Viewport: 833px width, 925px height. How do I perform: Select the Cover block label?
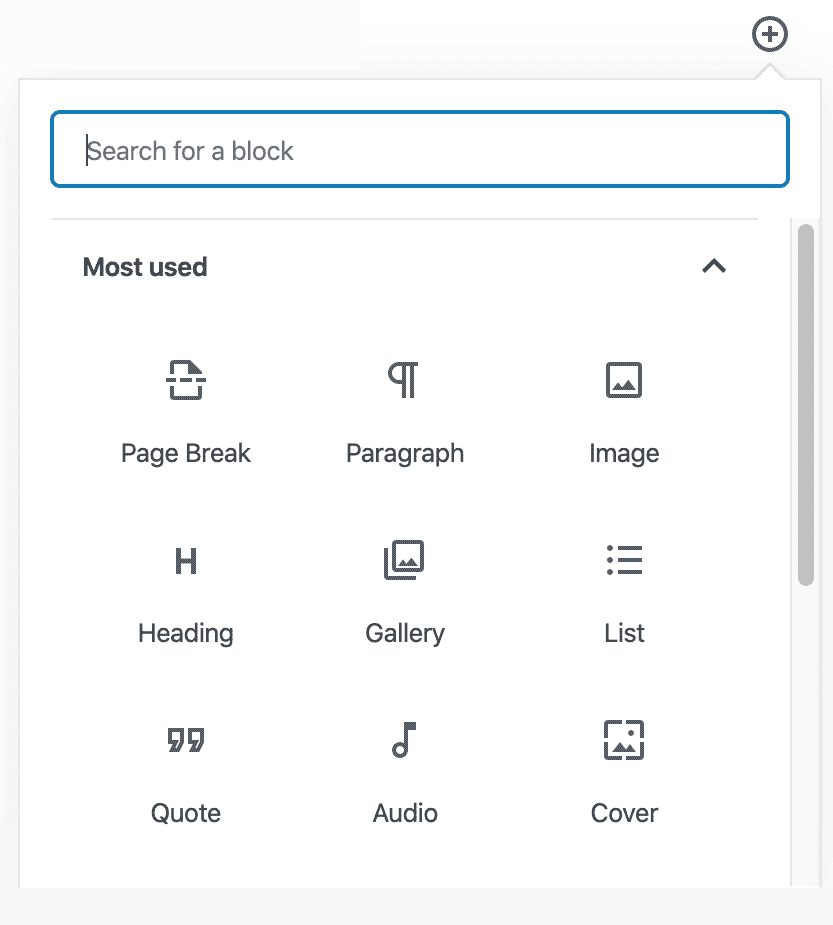623,813
